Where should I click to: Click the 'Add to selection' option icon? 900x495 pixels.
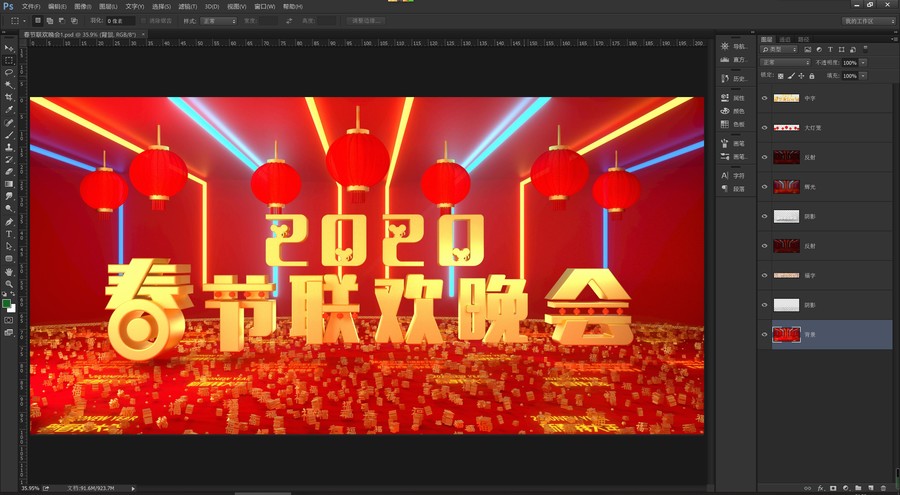[50, 21]
